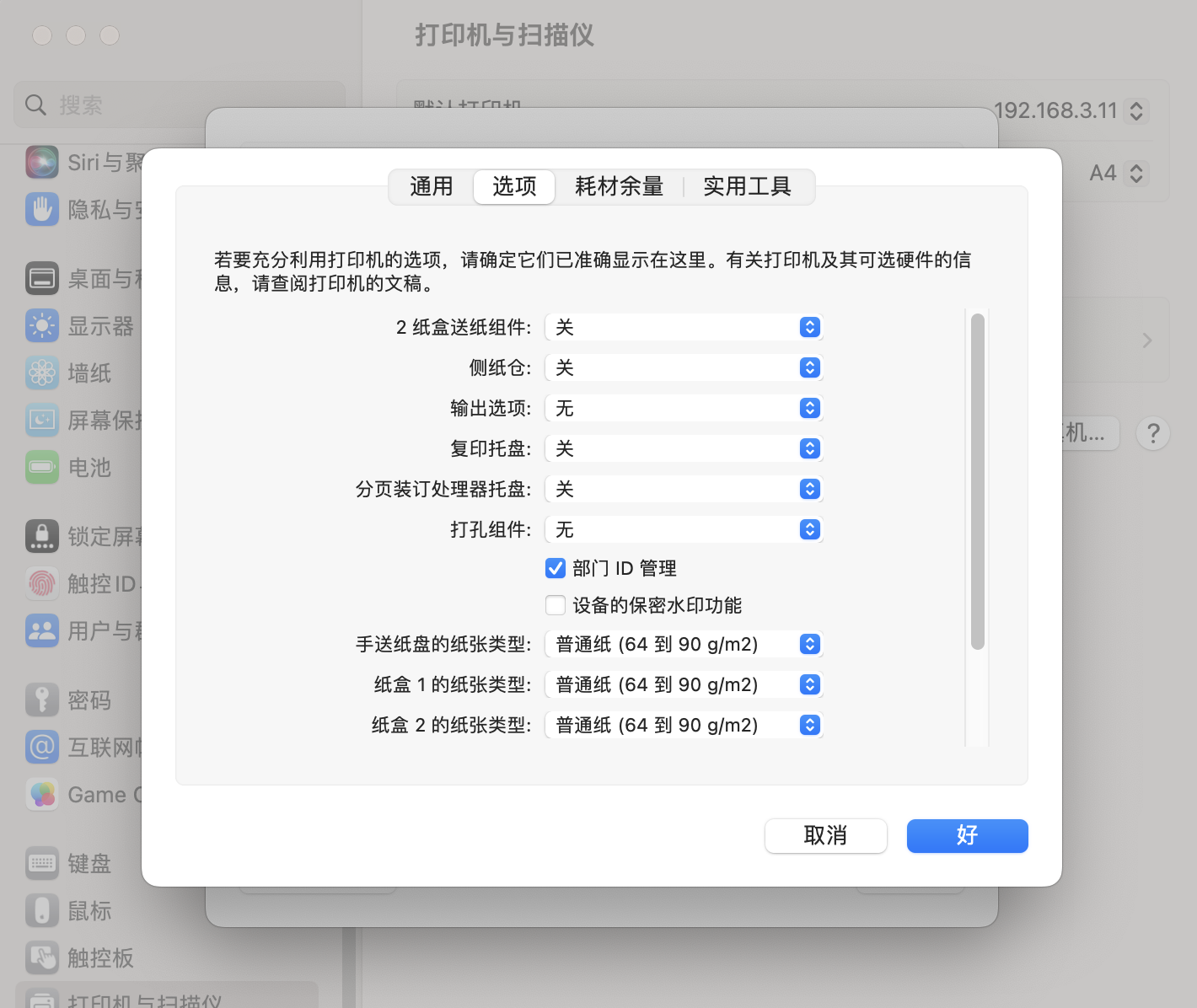Screen dimensions: 1197x1008
Task: Open the 2 纸盒送纸组件 dropdown
Action: [684, 327]
